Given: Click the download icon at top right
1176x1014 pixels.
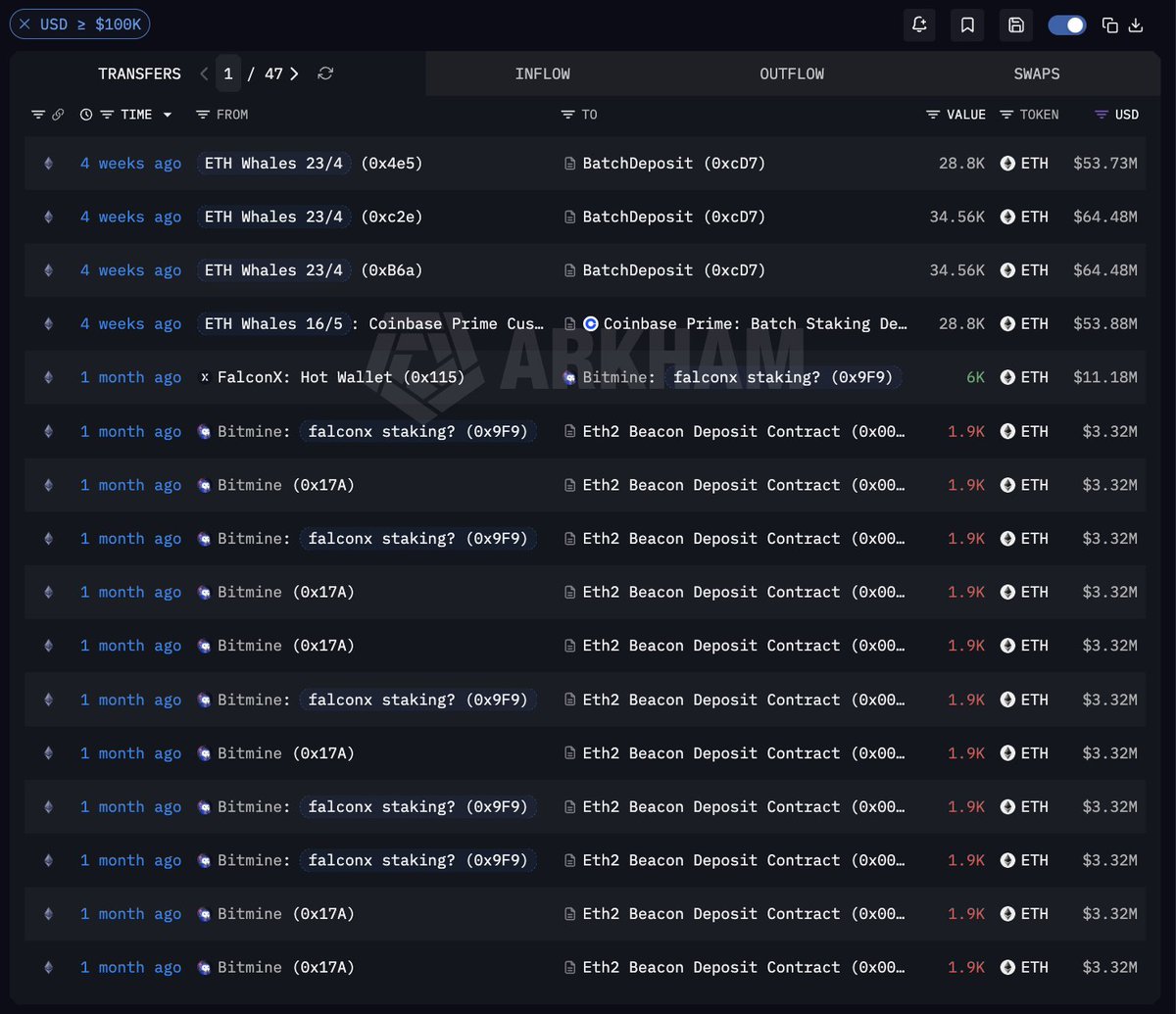Looking at the screenshot, I should tap(1136, 25).
